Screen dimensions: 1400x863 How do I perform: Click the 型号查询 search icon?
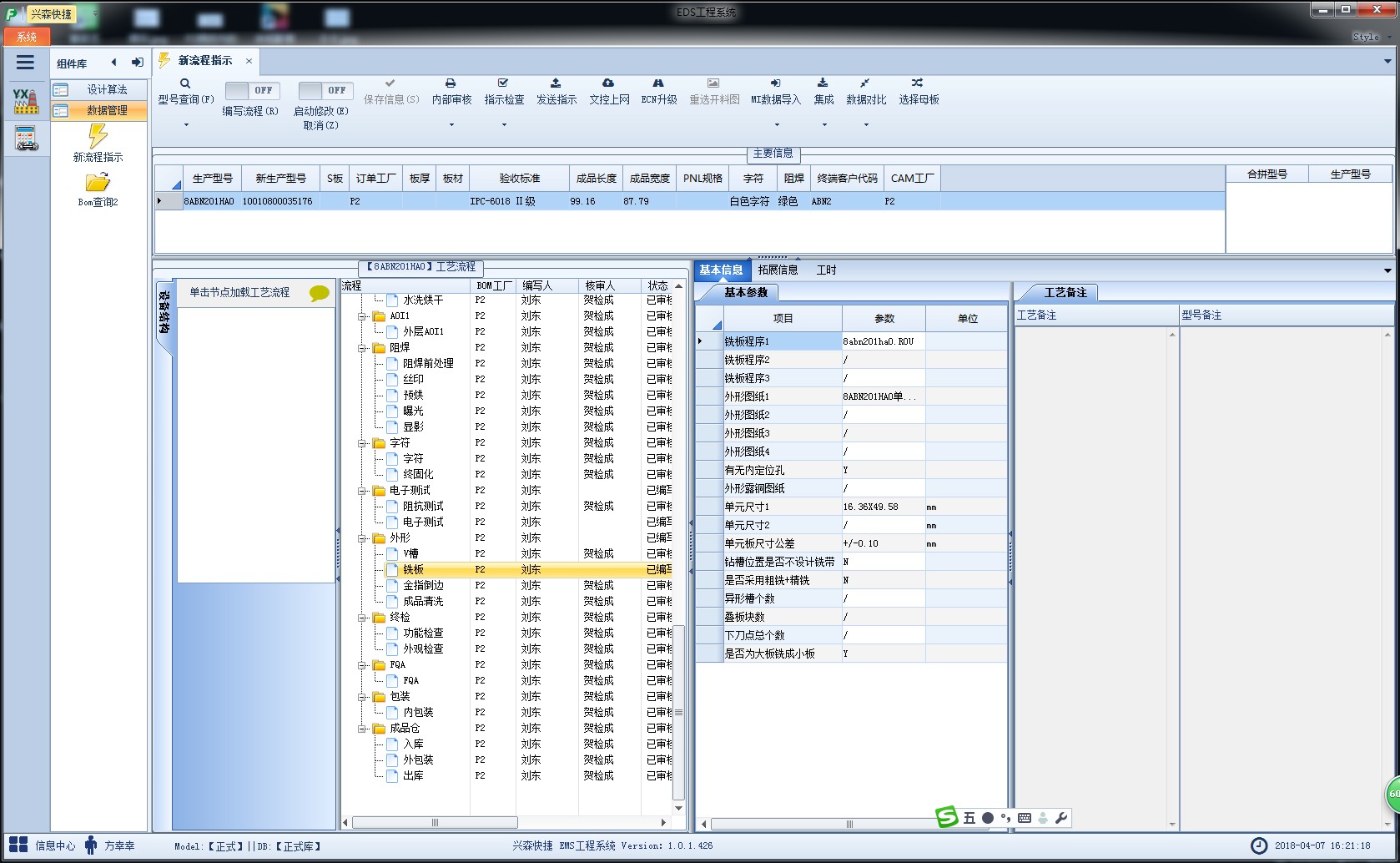tap(185, 83)
